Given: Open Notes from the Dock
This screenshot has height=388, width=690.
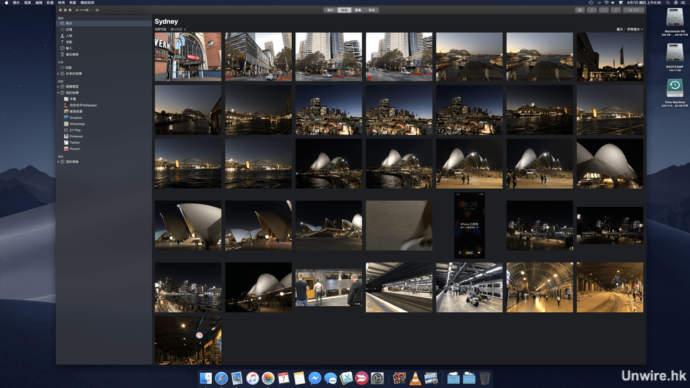Looking at the screenshot, I should pos(299,378).
